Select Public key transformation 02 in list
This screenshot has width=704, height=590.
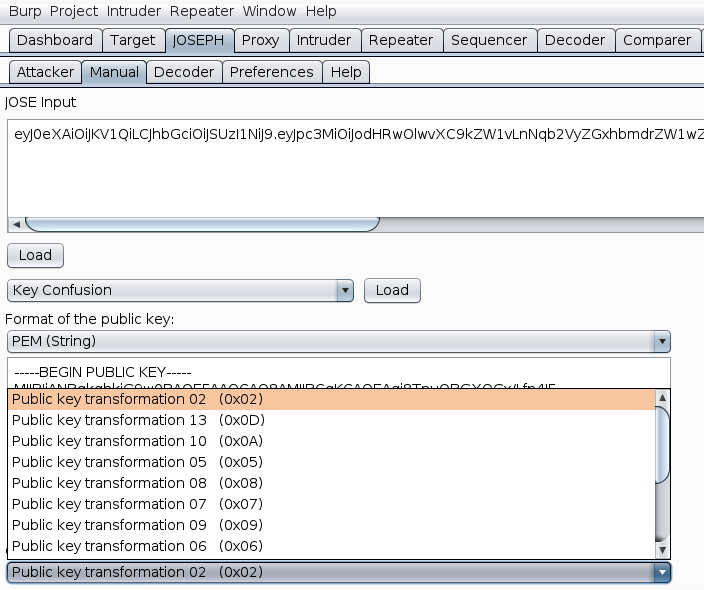(332, 399)
